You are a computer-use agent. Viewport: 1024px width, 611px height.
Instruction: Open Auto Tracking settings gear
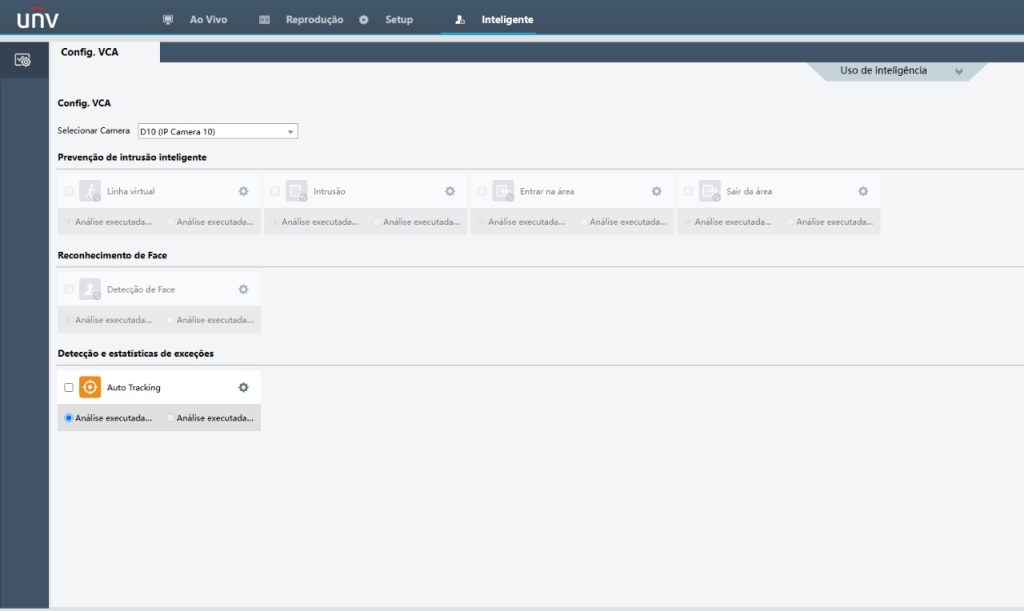244,387
